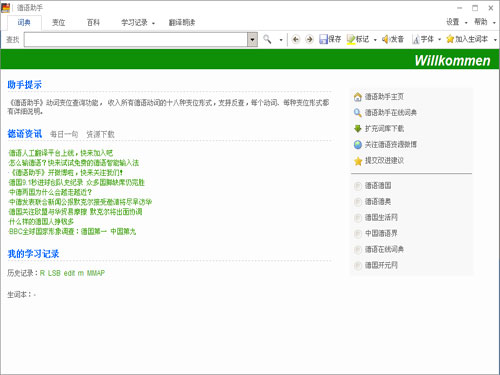Open the 设置 dropdown arrow
The height and width of the screenshot is (375, 500).
pyautogui.click(x=466, y=23)
